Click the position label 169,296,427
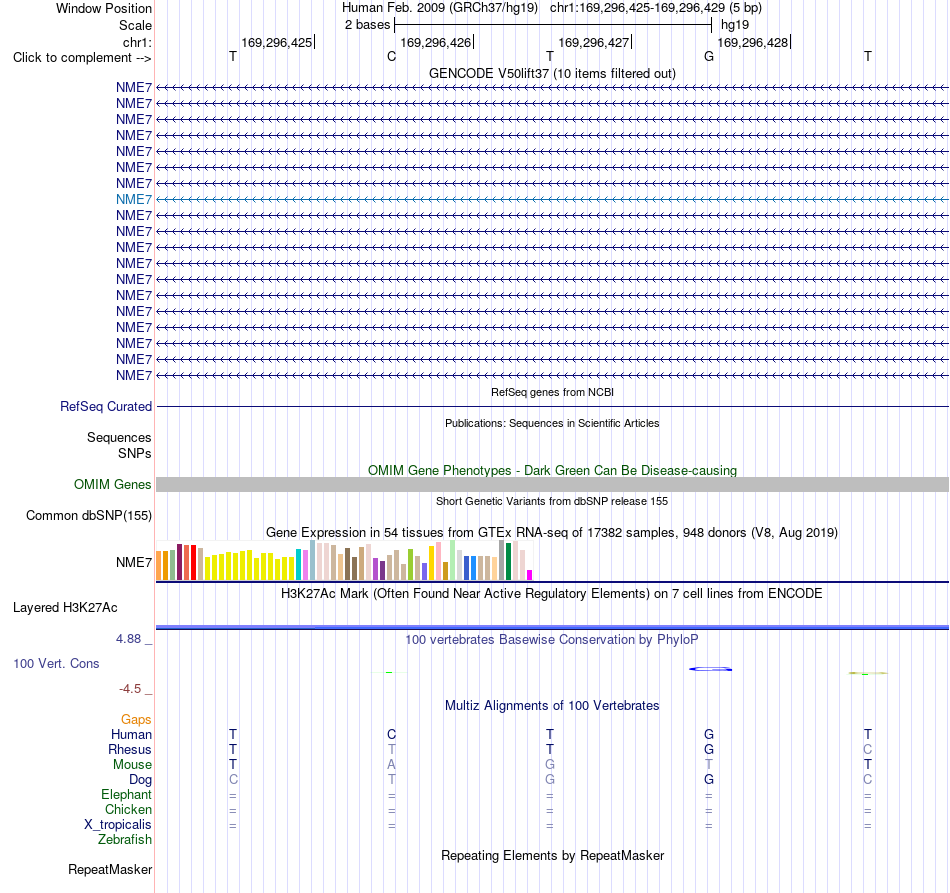 (593, 42)
